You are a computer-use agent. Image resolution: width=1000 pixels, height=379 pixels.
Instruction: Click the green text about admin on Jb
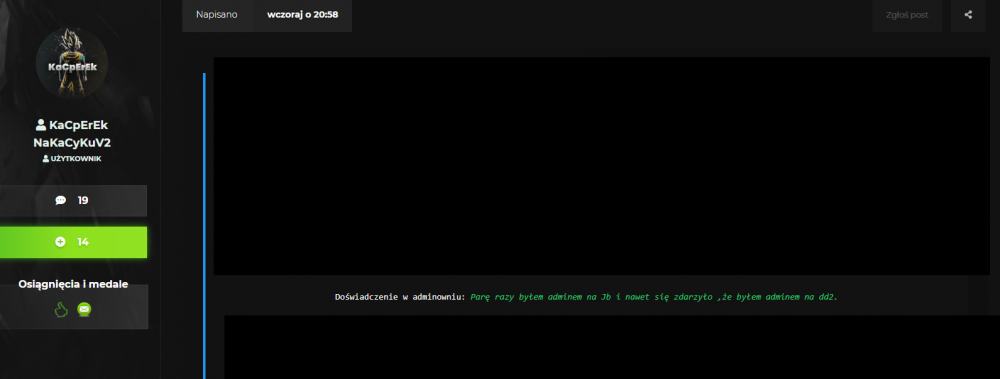point(654,297)
